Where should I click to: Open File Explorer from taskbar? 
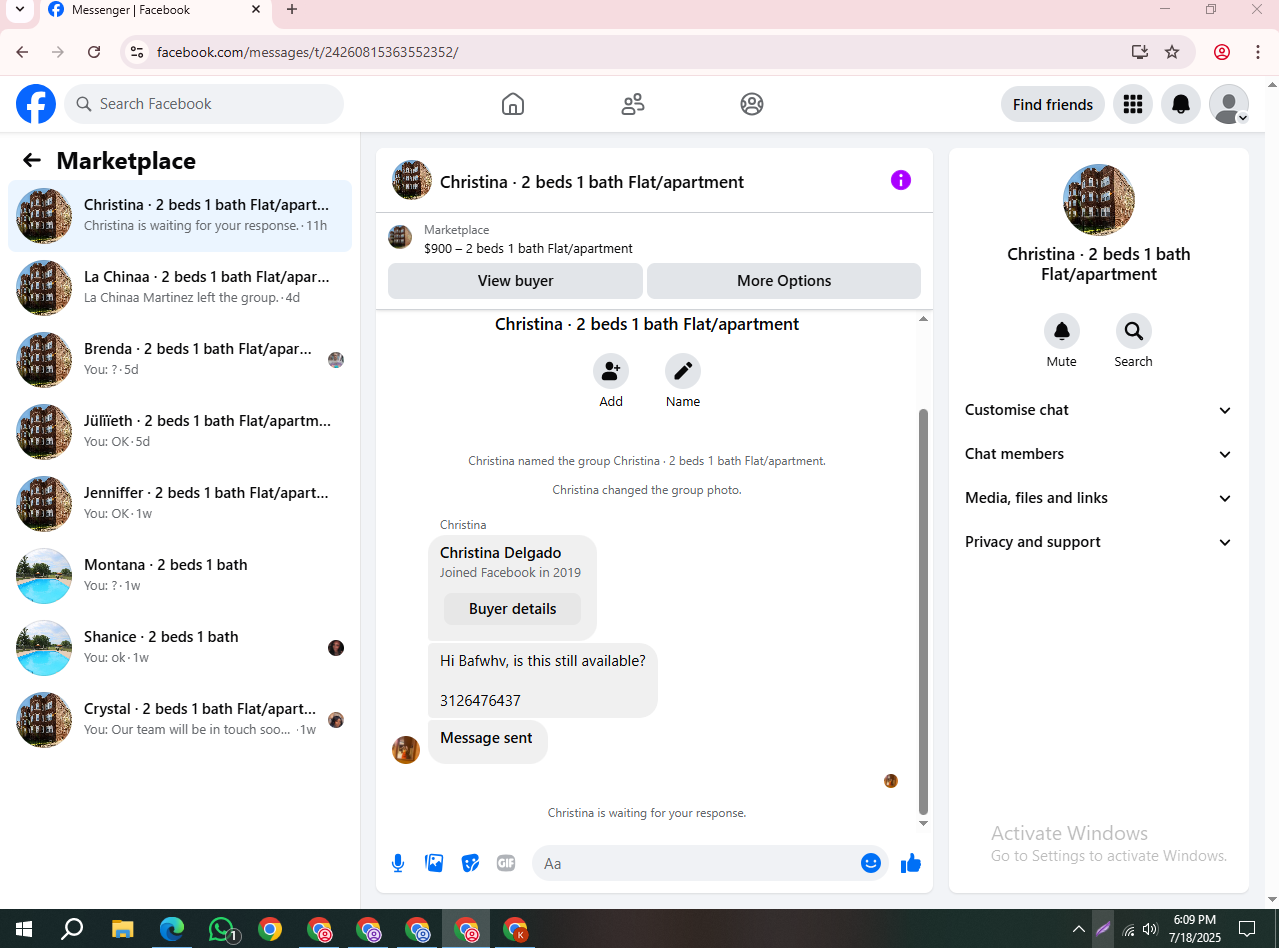[x=122, y=929]
